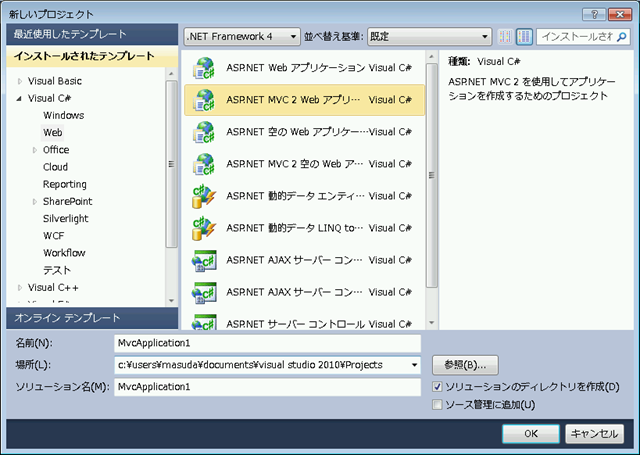Select the ASP.NET 動的データ LINQ template icon

204,228
